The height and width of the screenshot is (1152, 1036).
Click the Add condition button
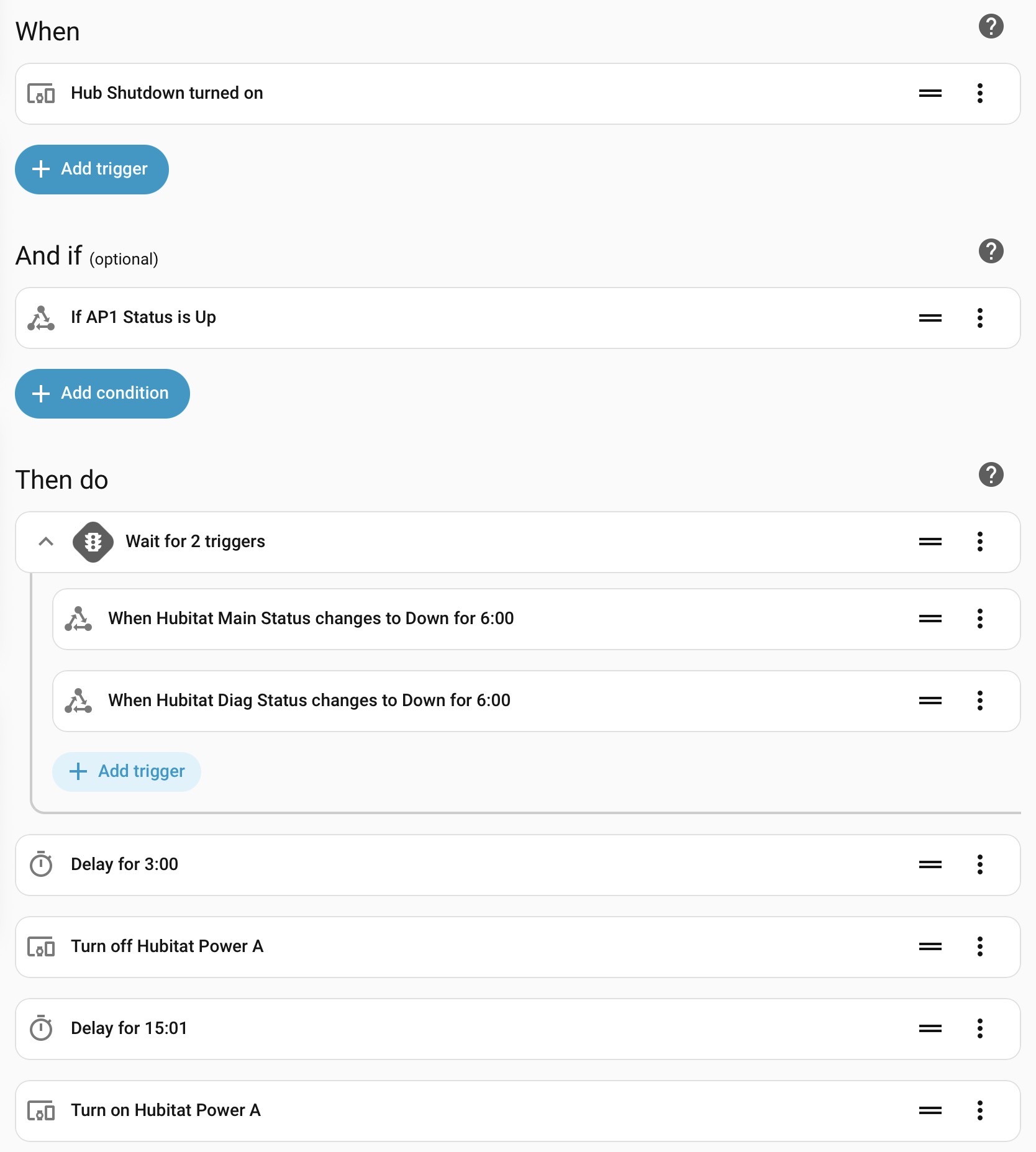point(102,393)
